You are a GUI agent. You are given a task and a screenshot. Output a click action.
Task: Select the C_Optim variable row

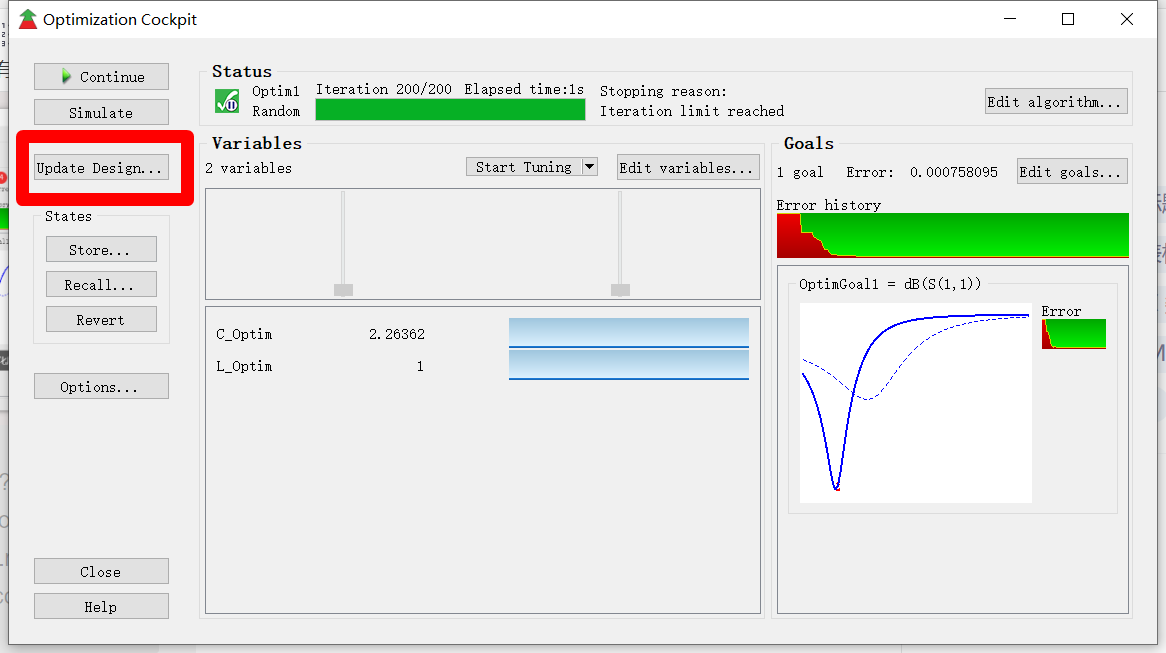(x=483, y=334)
